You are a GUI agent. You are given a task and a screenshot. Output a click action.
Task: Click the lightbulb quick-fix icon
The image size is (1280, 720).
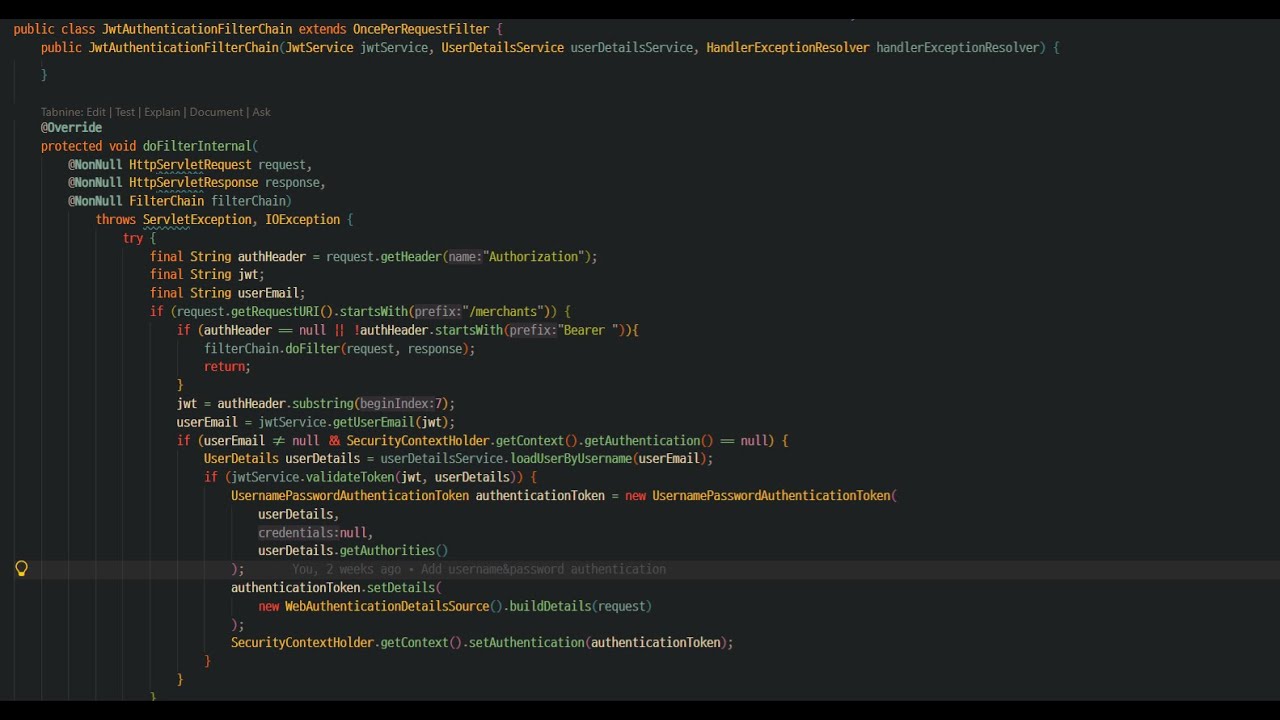21,569
